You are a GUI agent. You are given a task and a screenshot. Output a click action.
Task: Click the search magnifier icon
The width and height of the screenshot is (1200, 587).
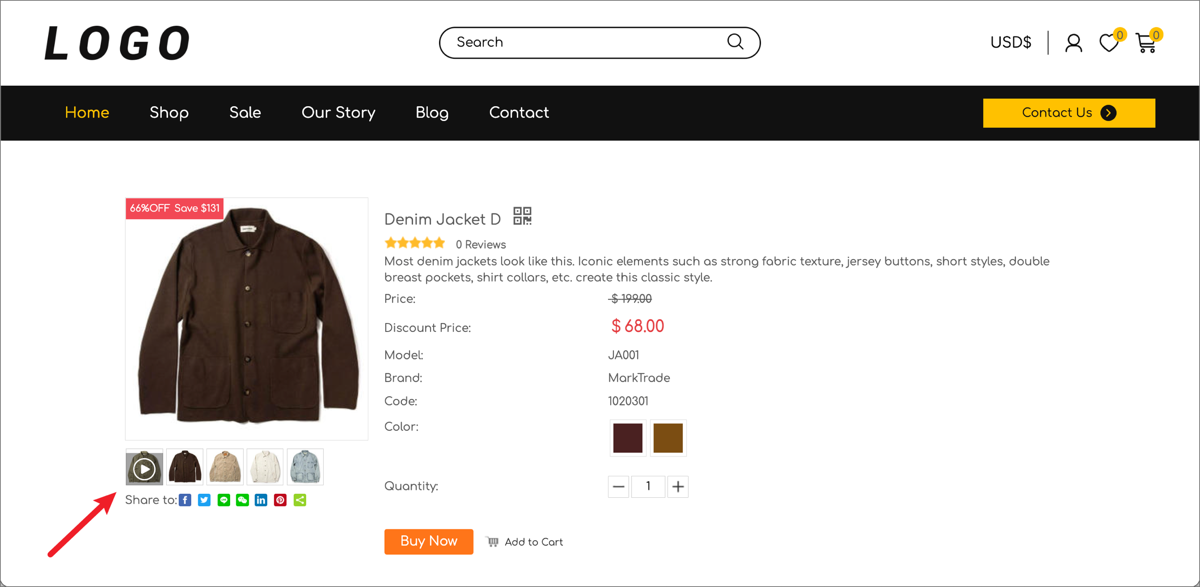pyautogui.click(x=735, y=42)
